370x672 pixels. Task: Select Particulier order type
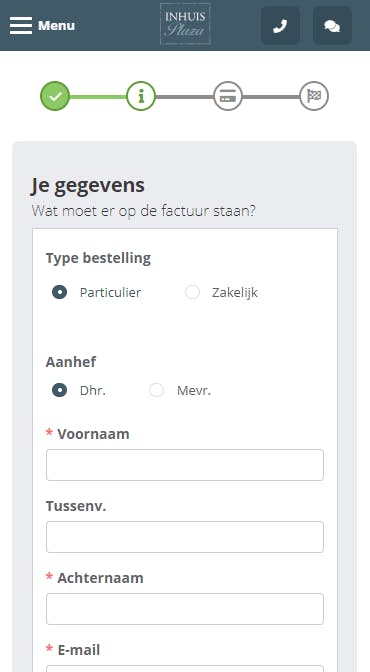60,292
